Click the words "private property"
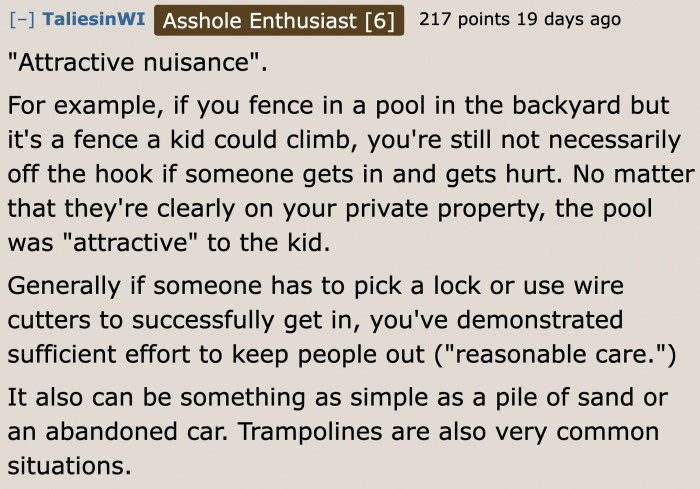 (x=442, y=209)
